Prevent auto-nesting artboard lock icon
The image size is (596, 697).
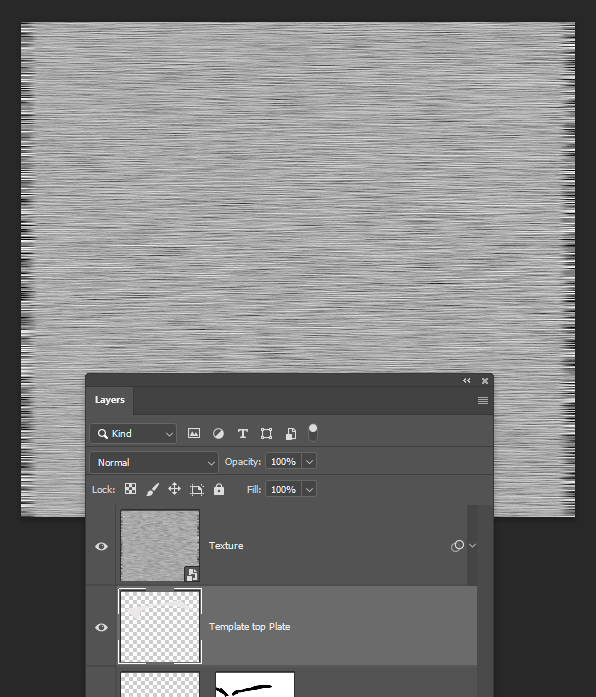coord(196,489)
